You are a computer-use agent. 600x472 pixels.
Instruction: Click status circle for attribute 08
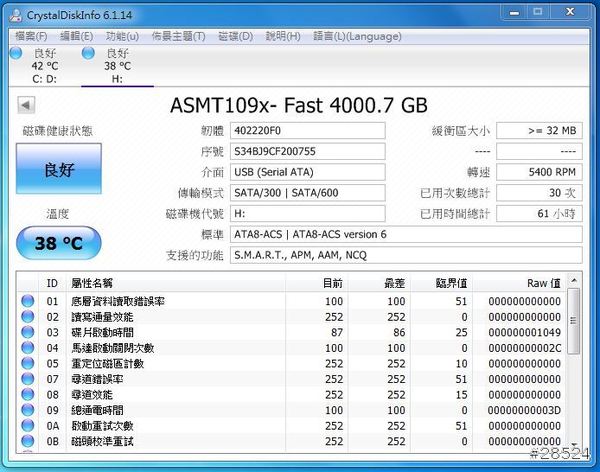pyautogui.click(x=28, y=394)
